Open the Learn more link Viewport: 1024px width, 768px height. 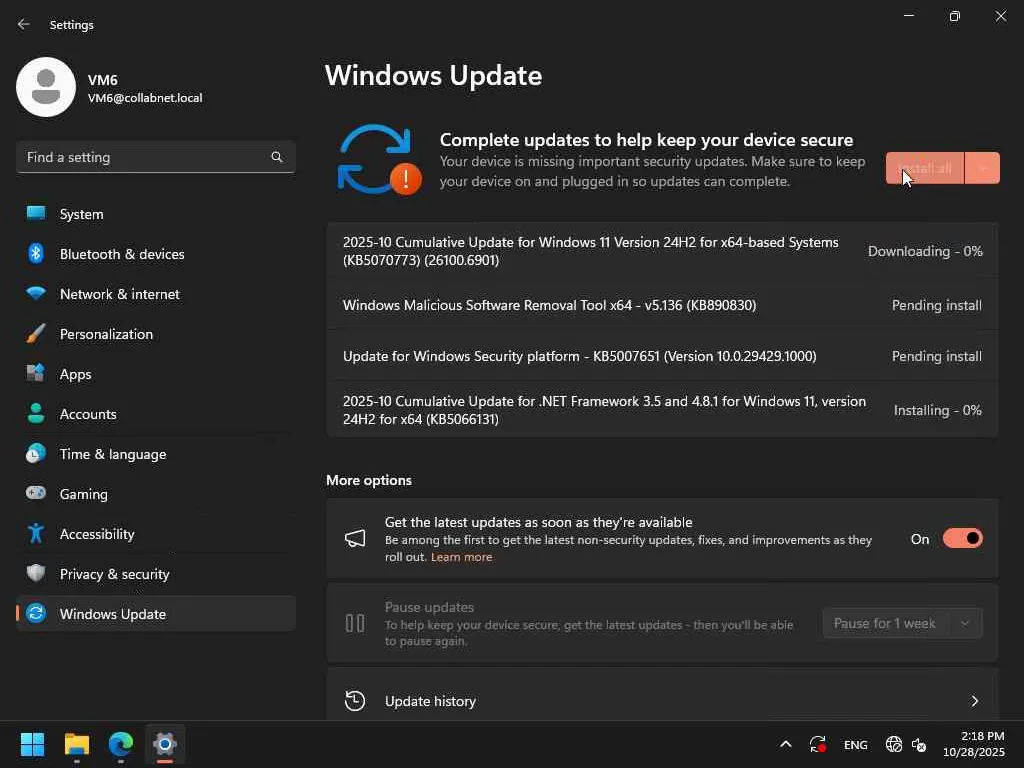[x=462, y=557]
